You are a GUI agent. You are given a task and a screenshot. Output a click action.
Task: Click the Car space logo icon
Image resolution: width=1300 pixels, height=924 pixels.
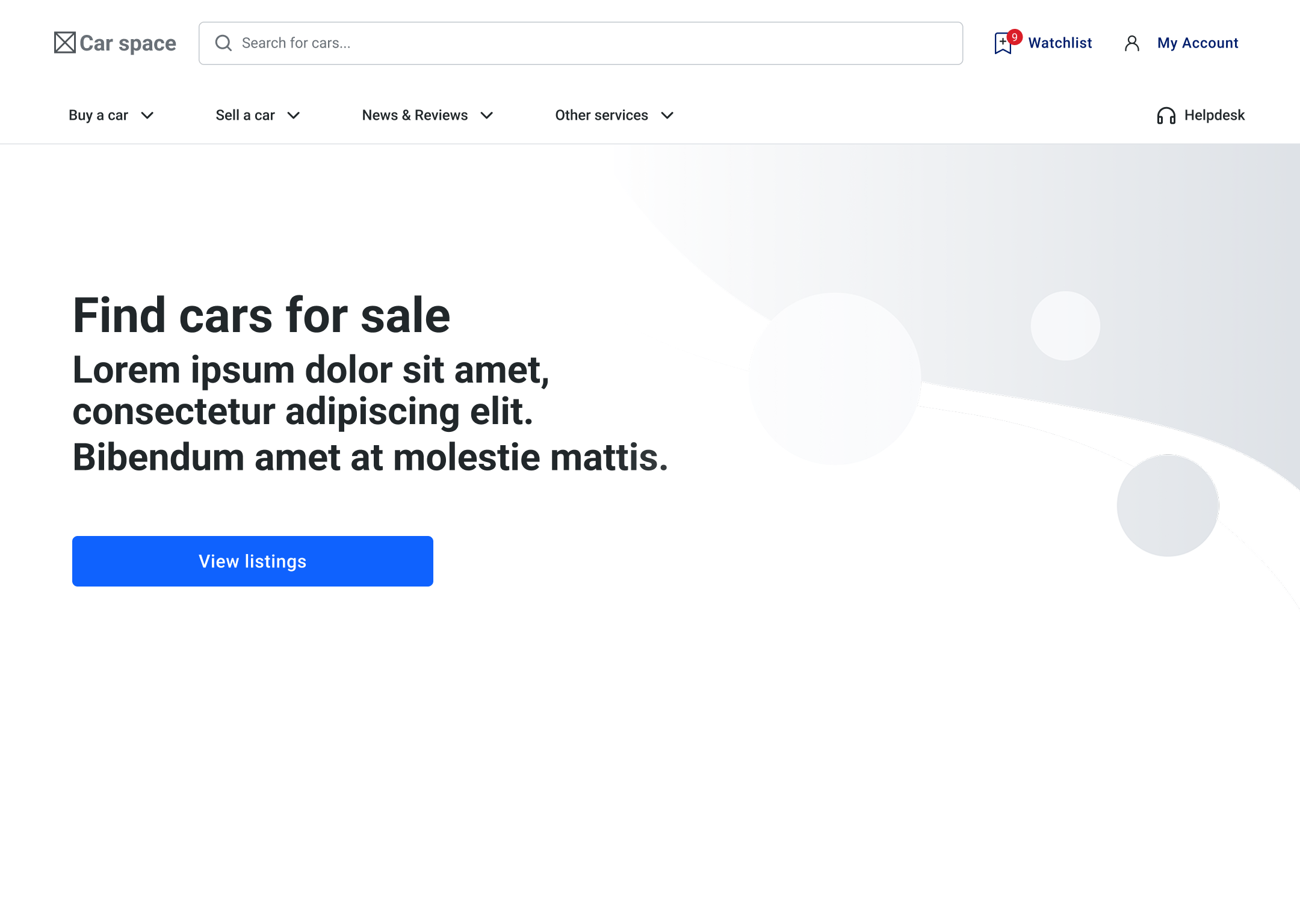(65, 43)
